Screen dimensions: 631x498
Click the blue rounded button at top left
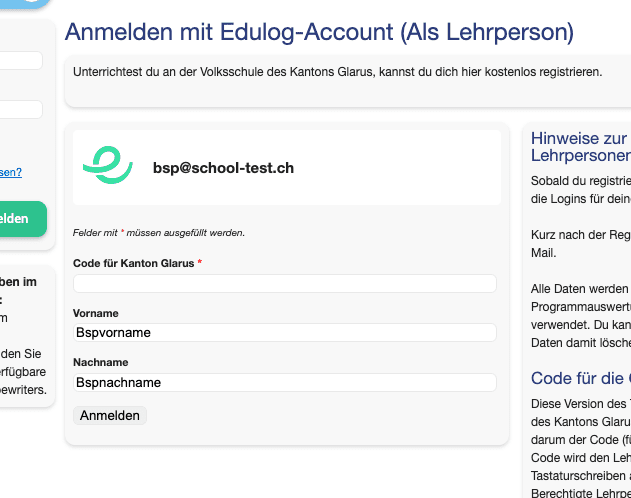click(24, 3)
